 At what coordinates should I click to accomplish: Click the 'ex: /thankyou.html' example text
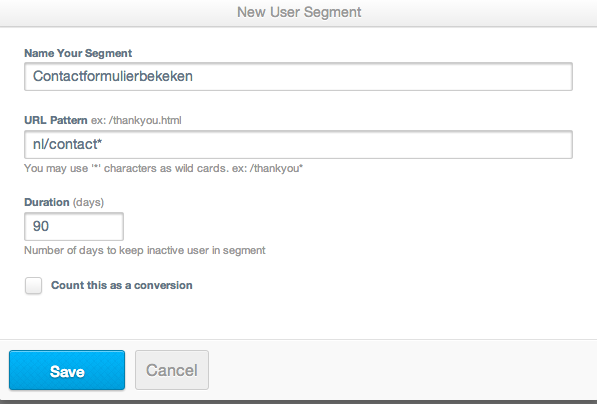(x=136, y=120)
